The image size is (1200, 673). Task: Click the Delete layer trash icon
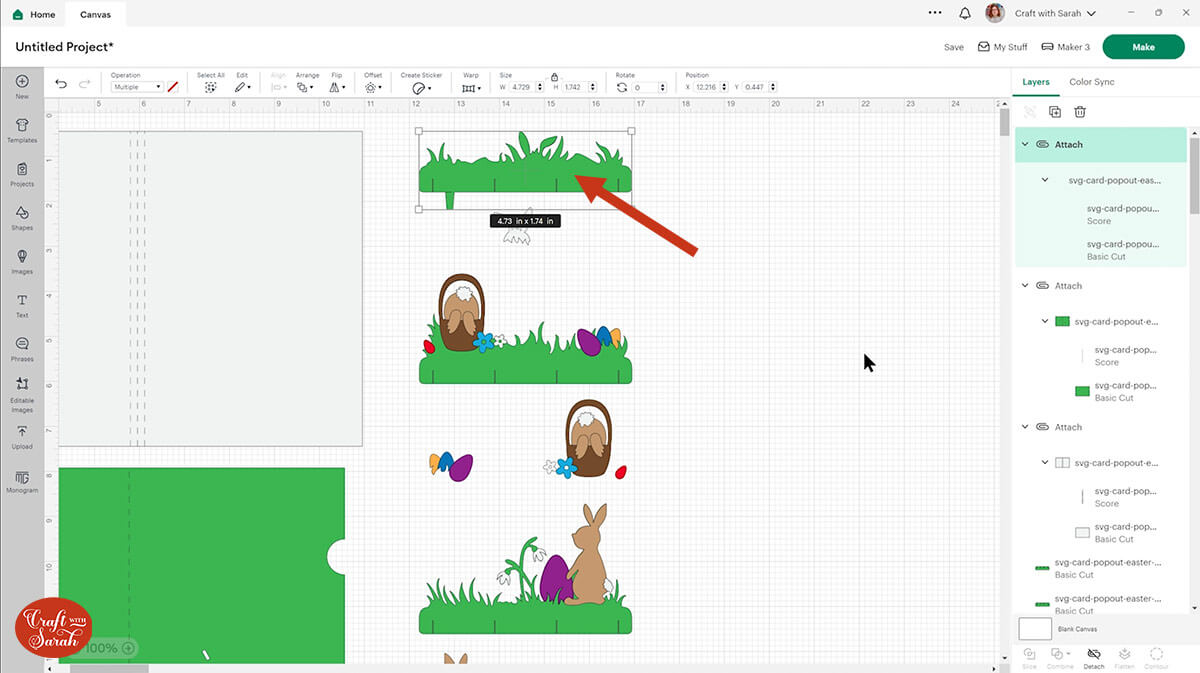(1080, 113)
